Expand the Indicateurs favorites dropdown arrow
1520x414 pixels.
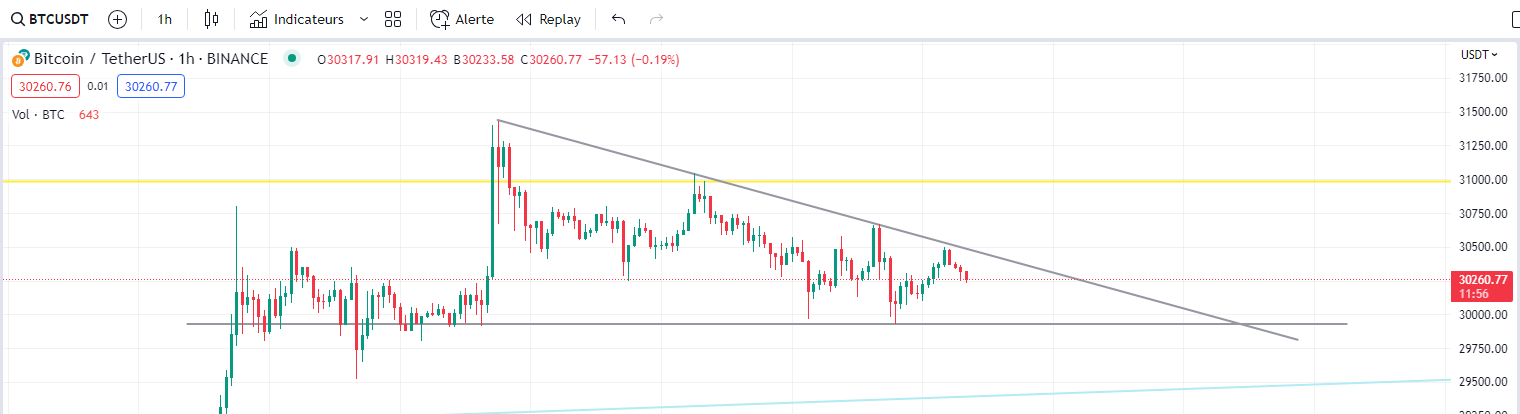[x=363, y=19]
